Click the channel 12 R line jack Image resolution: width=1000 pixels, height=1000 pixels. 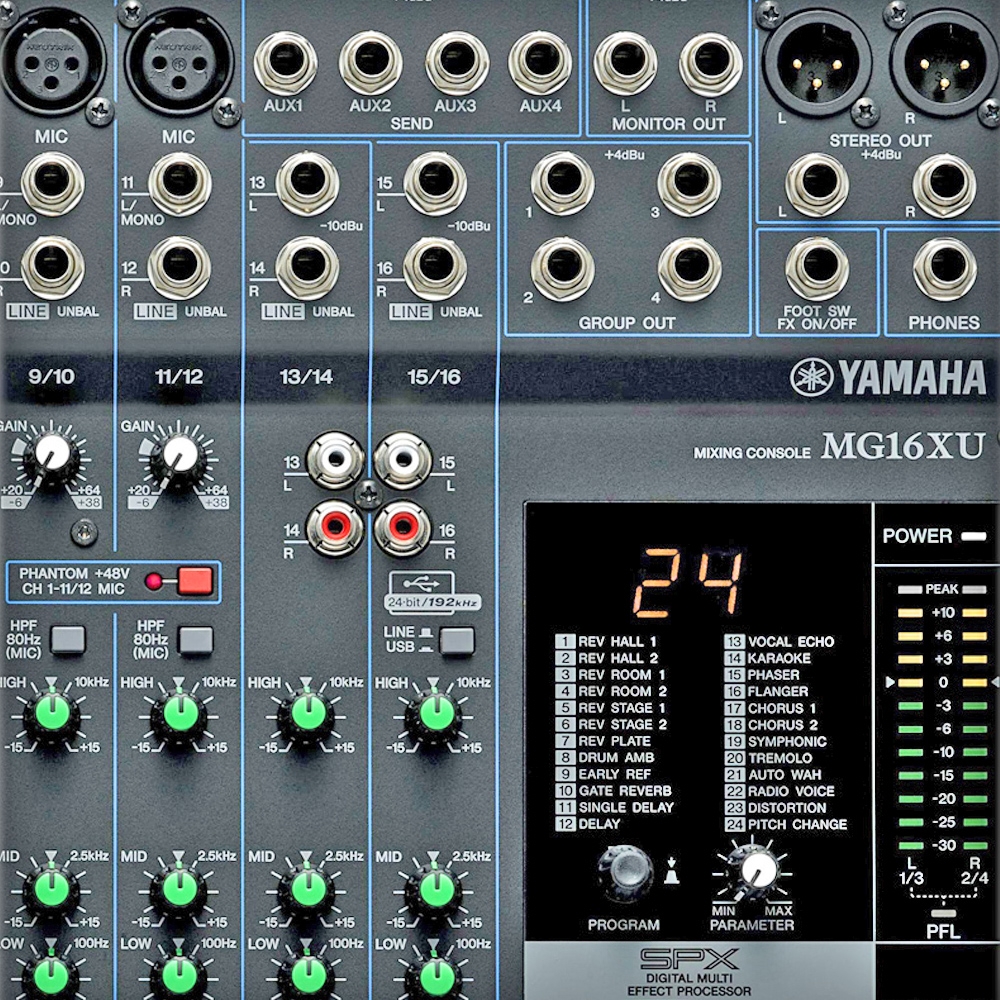(x=180, y=268)
